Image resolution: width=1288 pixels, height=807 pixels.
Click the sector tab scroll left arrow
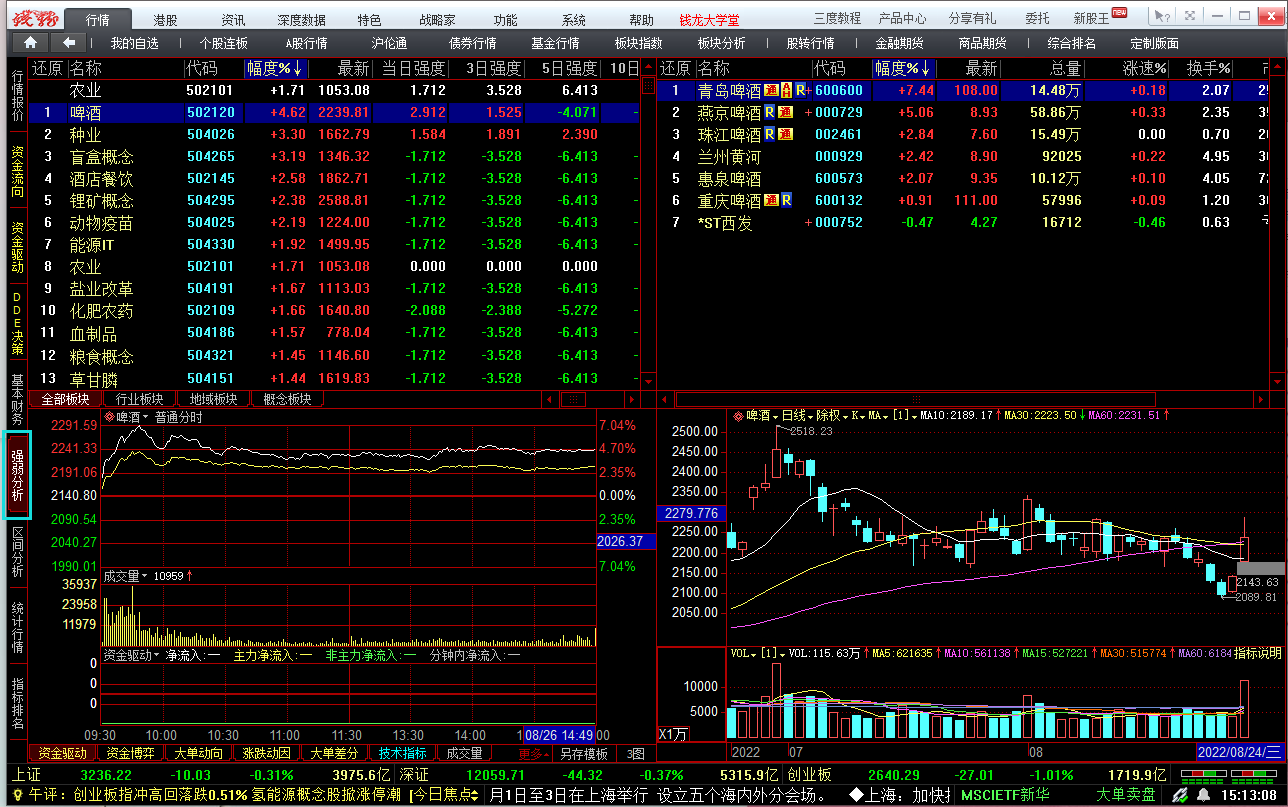click(549, 399)
